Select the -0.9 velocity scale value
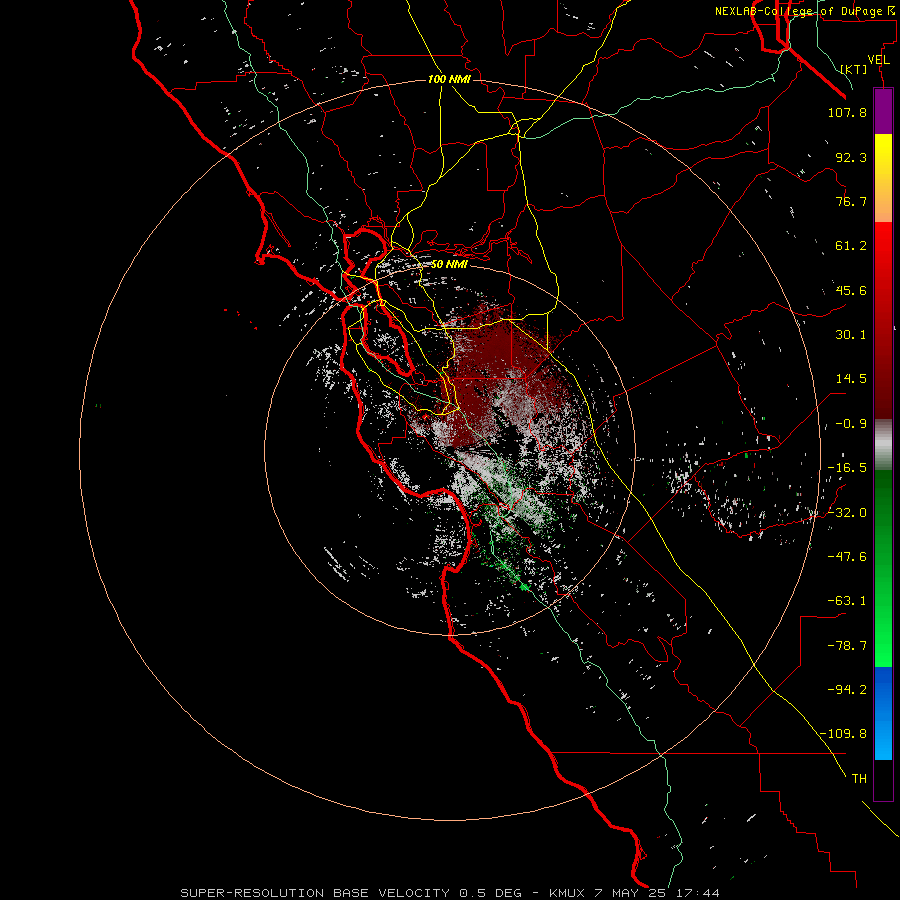Image resolution: width=900 pixels, height=900 pixels. [851, 424]
